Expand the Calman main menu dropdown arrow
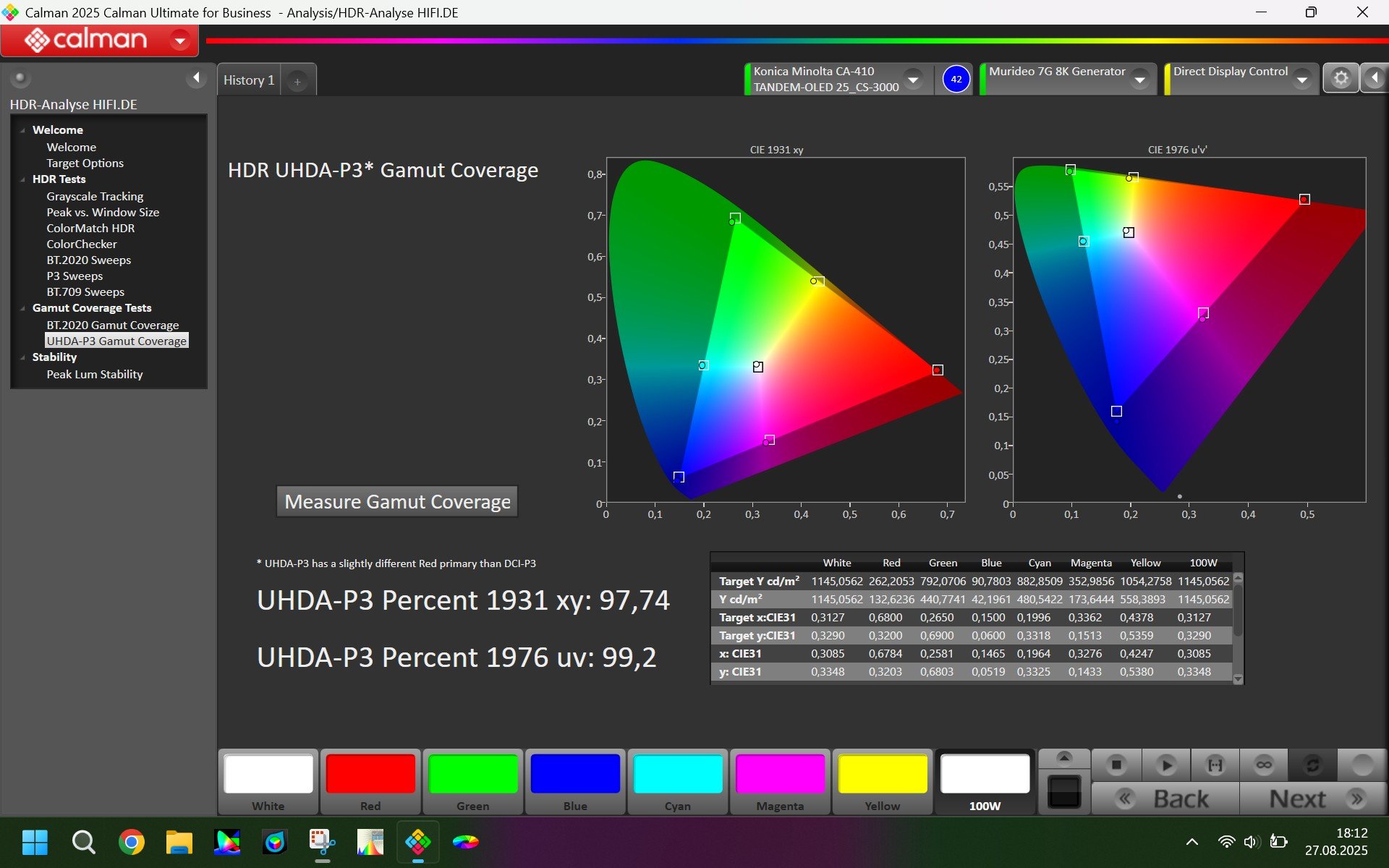The height and width of the screenshot is (868, 1389). [179, 41]
